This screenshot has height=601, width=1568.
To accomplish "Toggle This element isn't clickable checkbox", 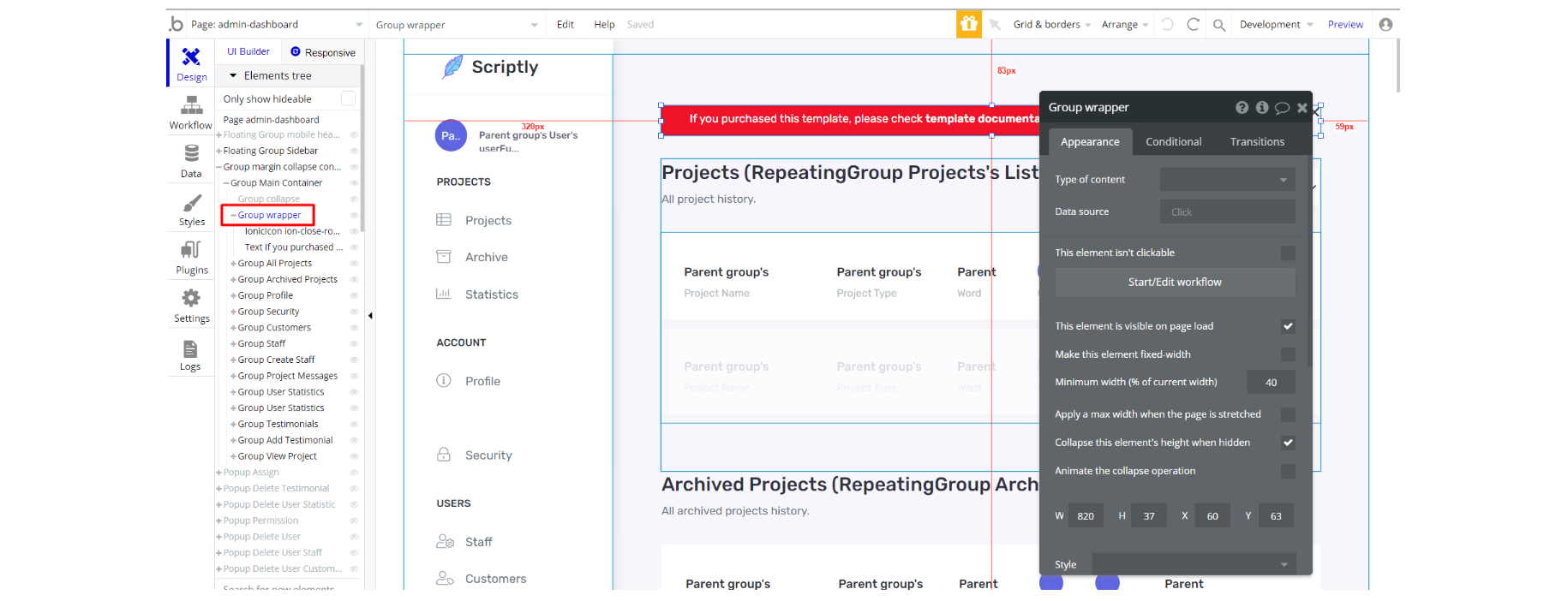I will tap(1288, 253).
